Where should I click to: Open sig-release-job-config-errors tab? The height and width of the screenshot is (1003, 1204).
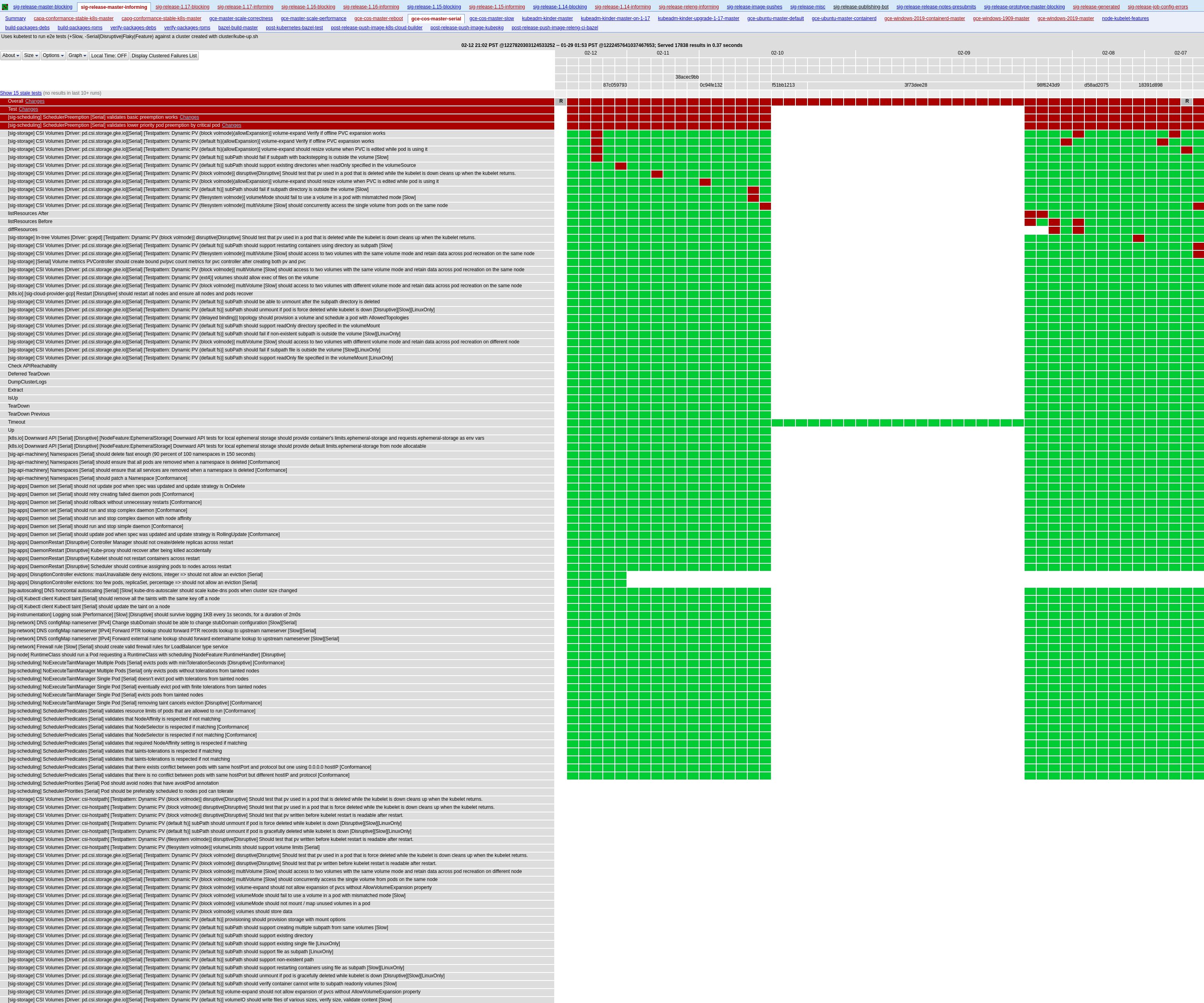click(1157, 7)
